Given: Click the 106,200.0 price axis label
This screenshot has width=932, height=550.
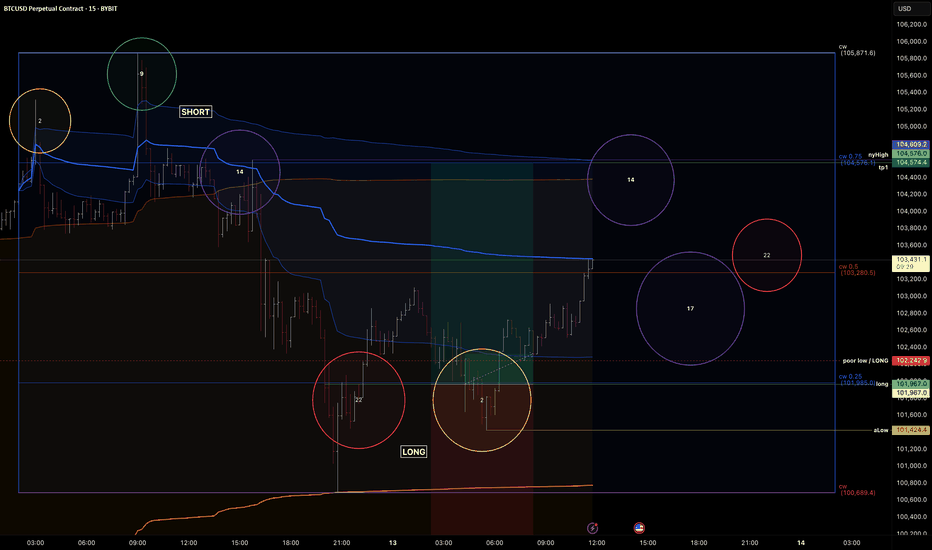Looking at the screenshot, I should pyautogui.click(x=911, y=24).
